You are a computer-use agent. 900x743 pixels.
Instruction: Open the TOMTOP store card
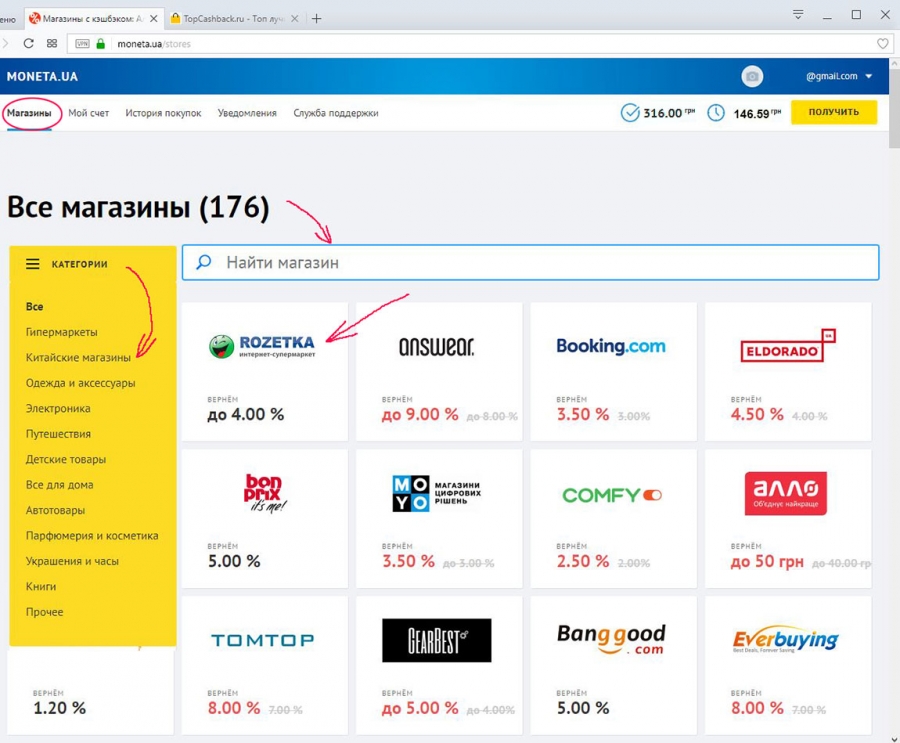[265, 665]
